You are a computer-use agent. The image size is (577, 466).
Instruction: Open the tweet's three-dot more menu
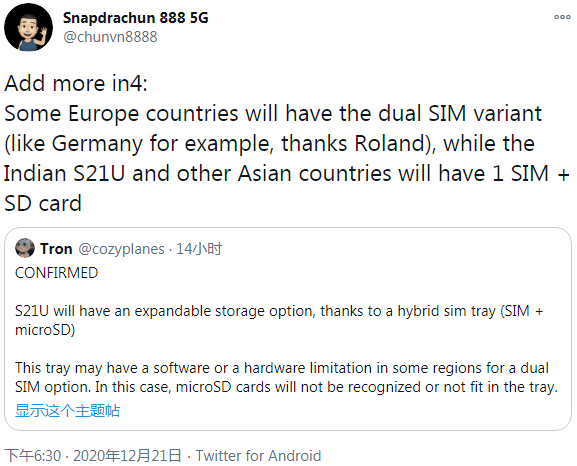[x=562, y=17]
